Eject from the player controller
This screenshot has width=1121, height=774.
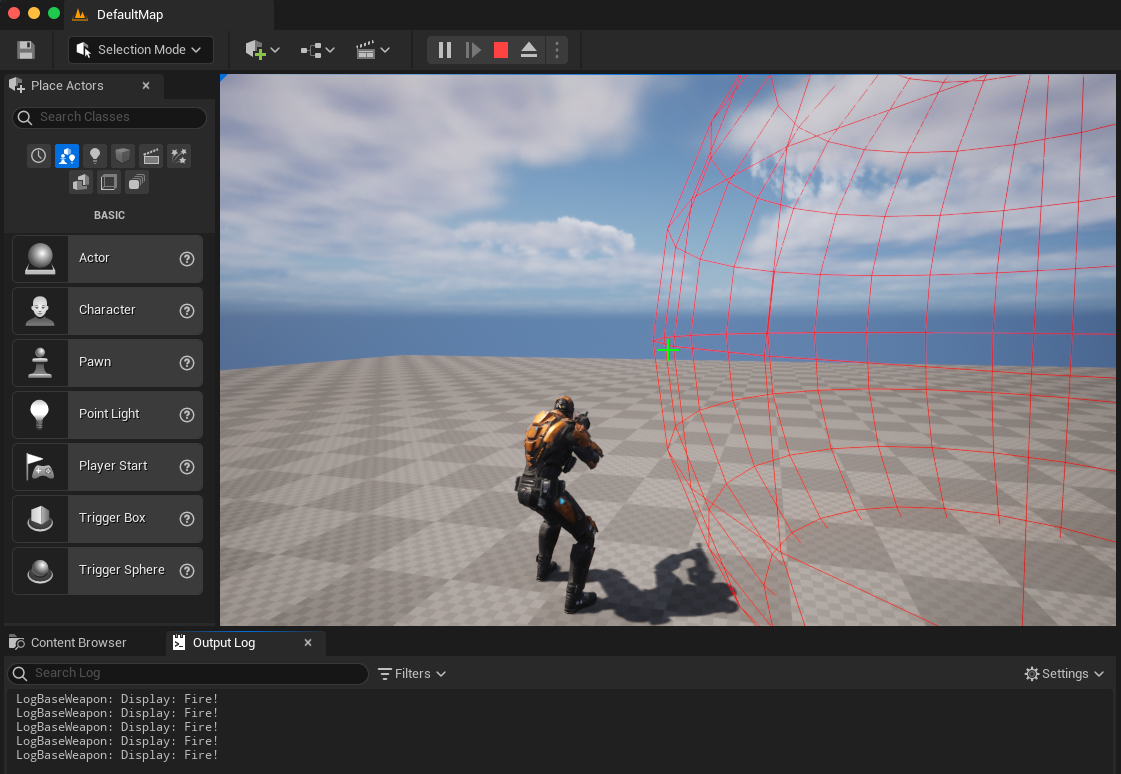pyautogui.click(x=528, y=50)
